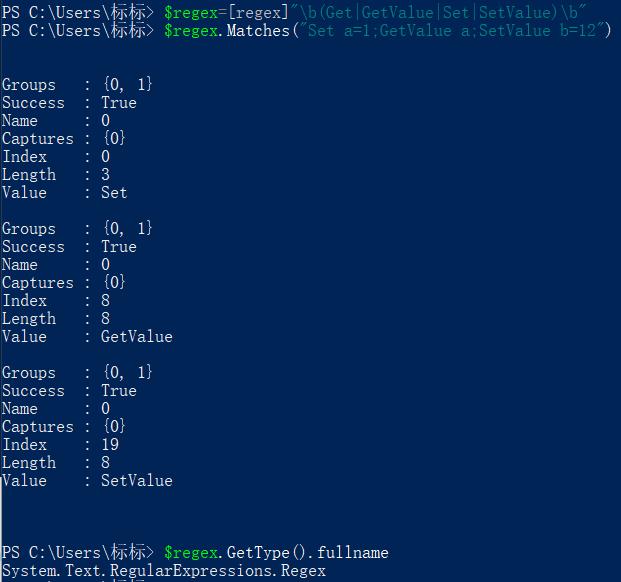Screen dimensions: 621x582
Task: Click the Length 3 value
Action: (105, 175)
